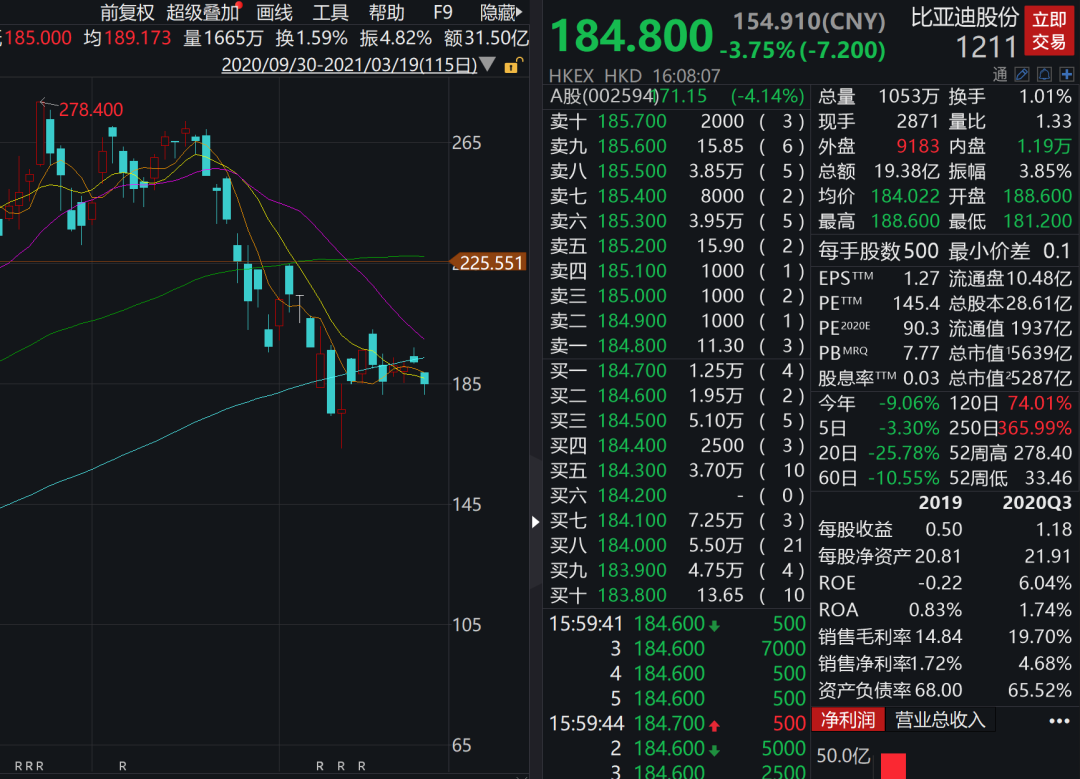Click the 2020Q3 column header
The height and width of the screenshot is (779, 1080).
coord(1037,503)
